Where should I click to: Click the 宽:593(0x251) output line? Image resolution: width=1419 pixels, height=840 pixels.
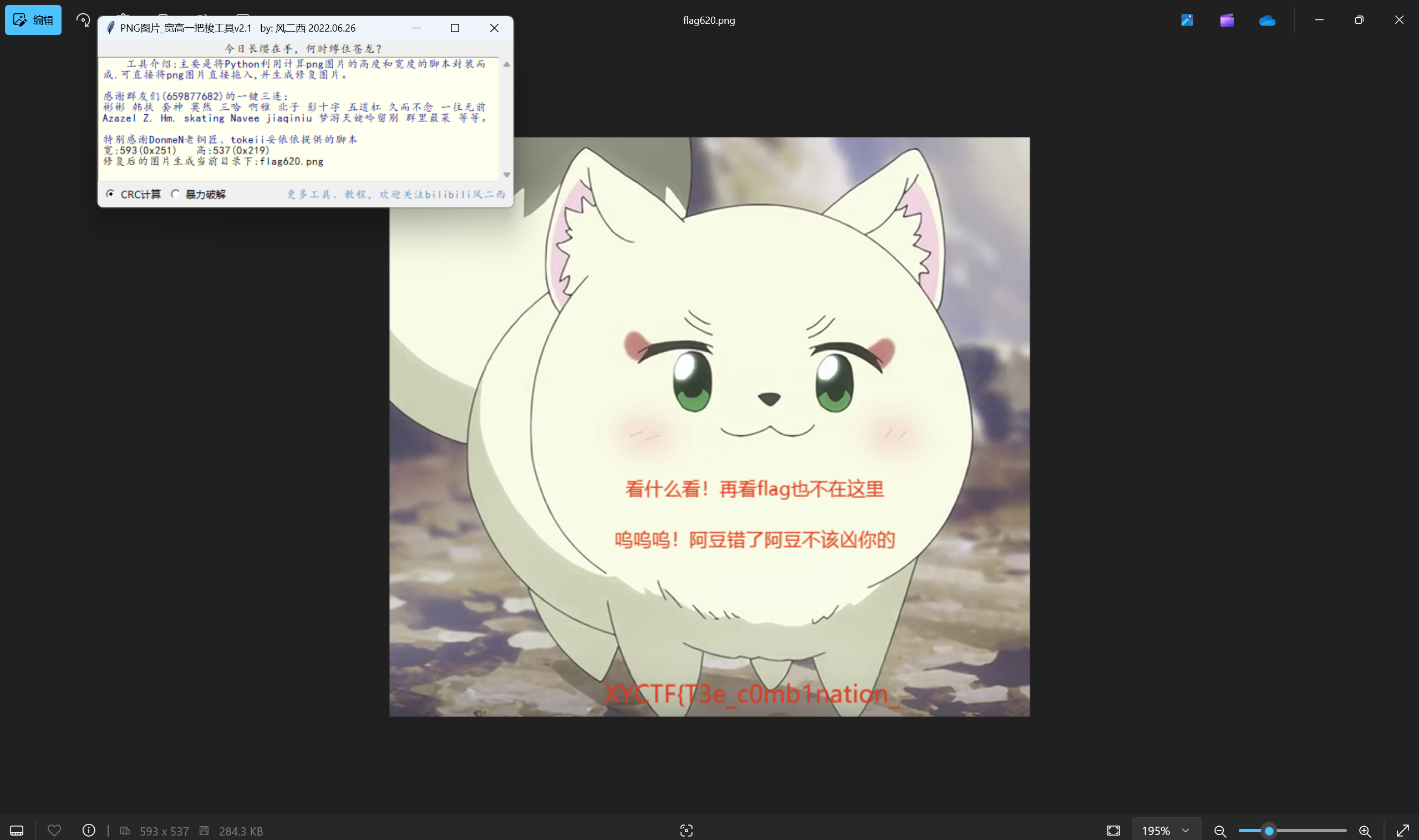coord(139,150)
